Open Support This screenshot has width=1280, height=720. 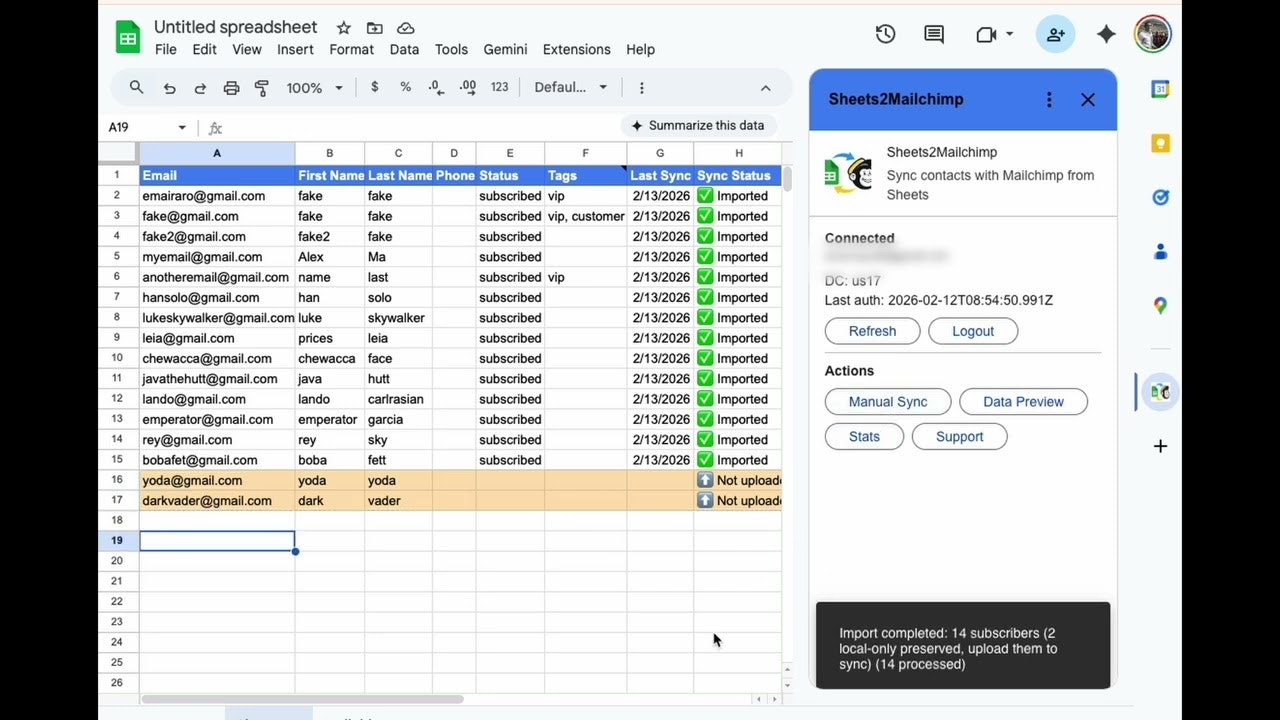point(959,437)
